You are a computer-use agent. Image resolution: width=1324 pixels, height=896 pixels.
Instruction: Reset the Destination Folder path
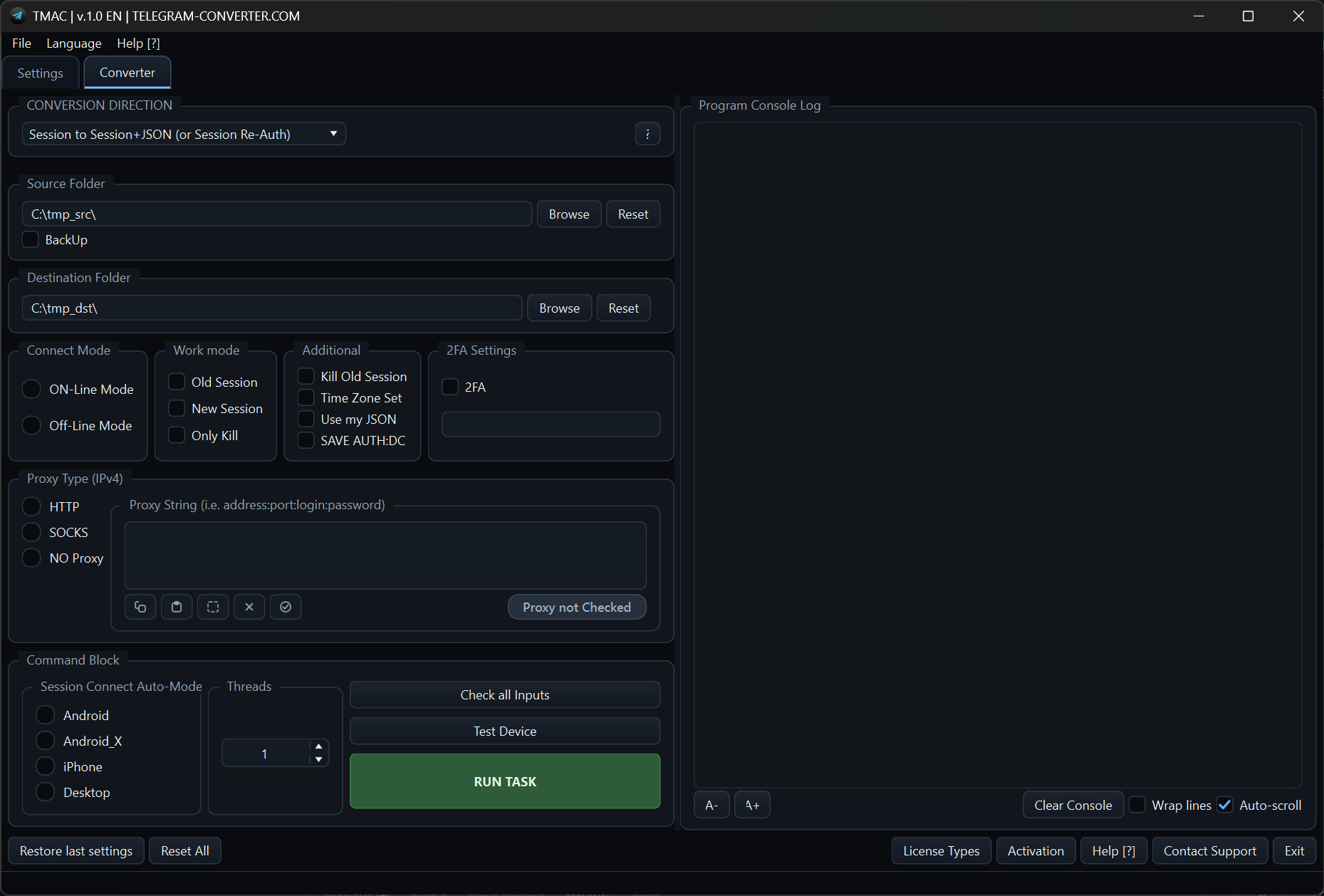[623, 308]
